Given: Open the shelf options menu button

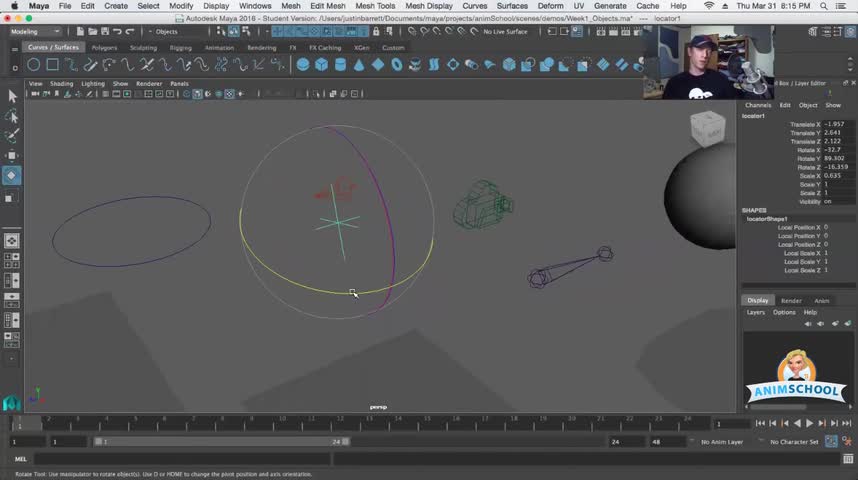Looking at the screenshot, I should coord(15,68).
